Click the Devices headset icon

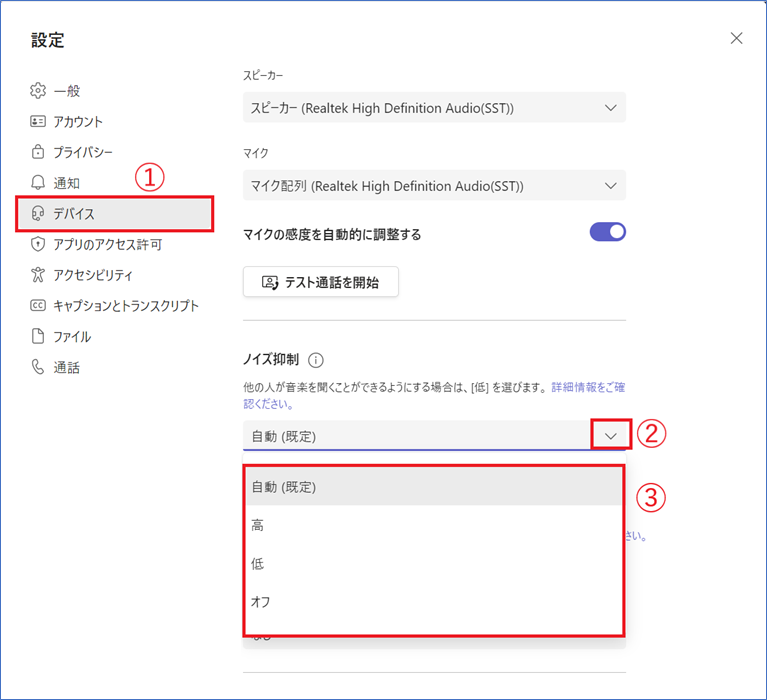38,214
